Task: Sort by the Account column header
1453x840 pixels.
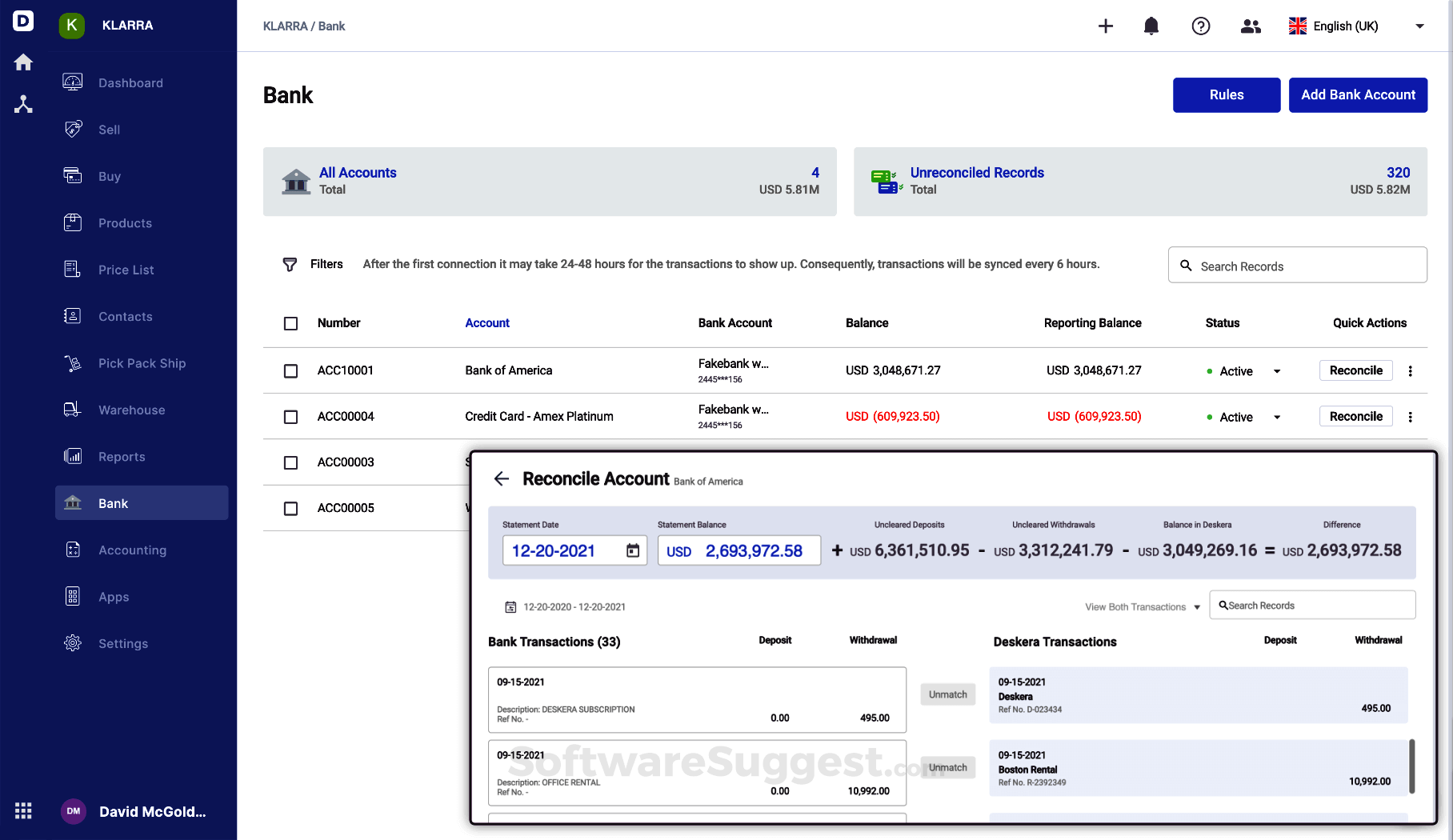Action: (x=487, y=323)
